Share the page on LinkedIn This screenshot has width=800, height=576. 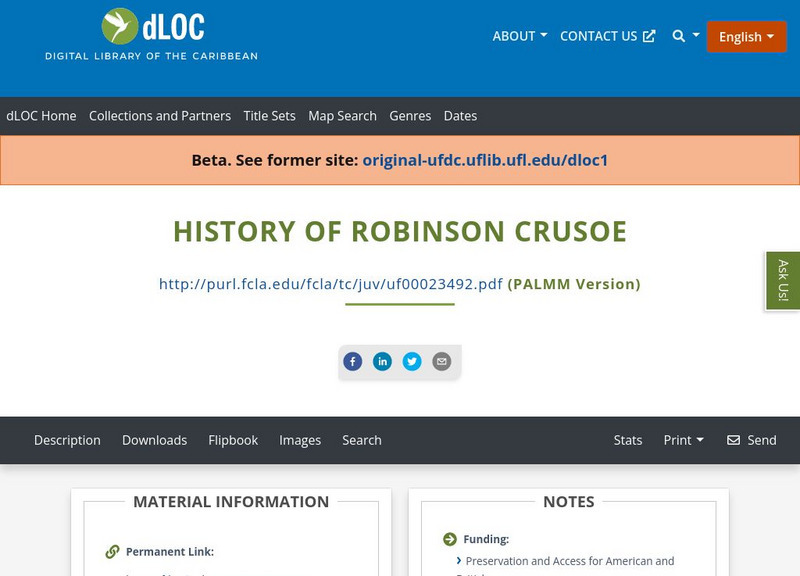[x=384, y=361]
